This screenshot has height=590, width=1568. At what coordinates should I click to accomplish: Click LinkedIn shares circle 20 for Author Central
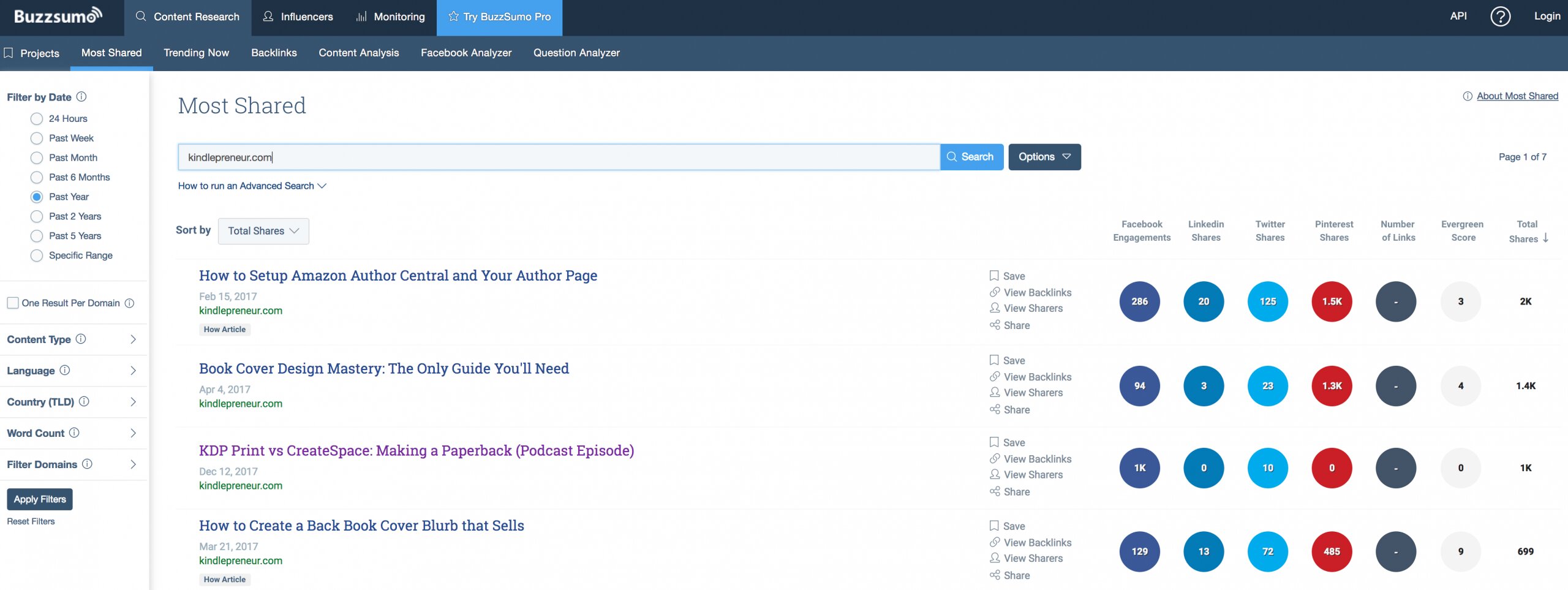pyautogui.click(x=1204, y=301)
